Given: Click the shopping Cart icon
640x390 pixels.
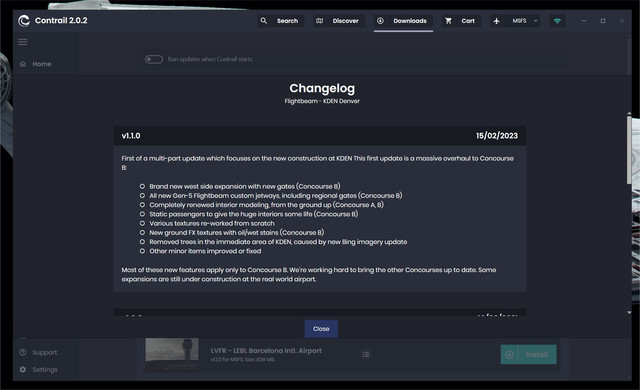Looking at the screenshot, I should 448,20.
